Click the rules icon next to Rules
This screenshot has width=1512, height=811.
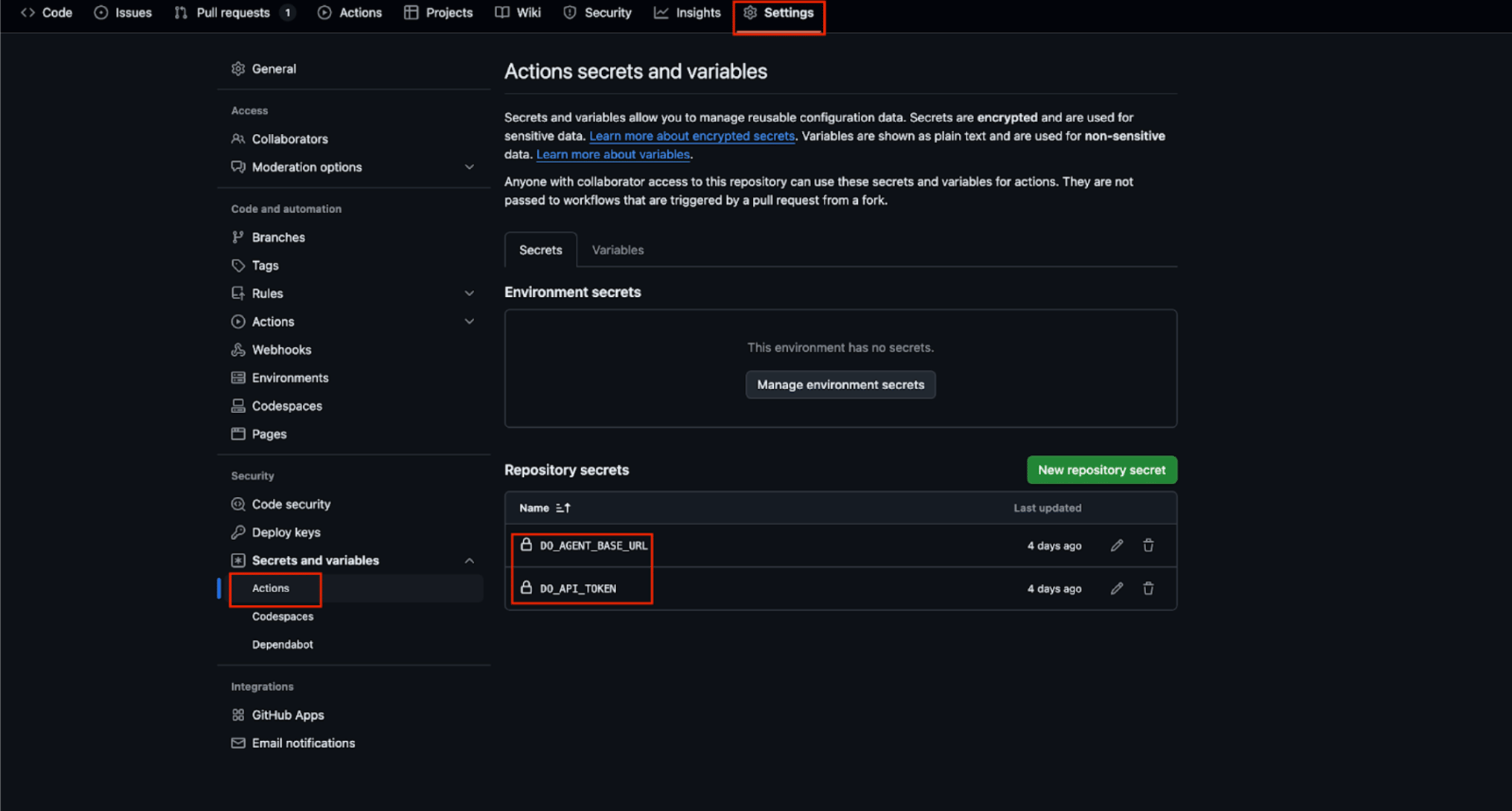pyautogui.click(x=238, y=293)
